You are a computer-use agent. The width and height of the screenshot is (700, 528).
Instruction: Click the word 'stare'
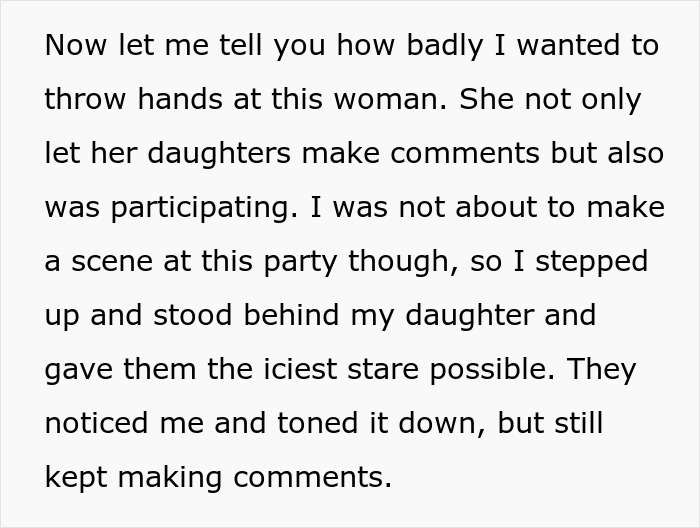pyautogui.click(x=376, y=371)
